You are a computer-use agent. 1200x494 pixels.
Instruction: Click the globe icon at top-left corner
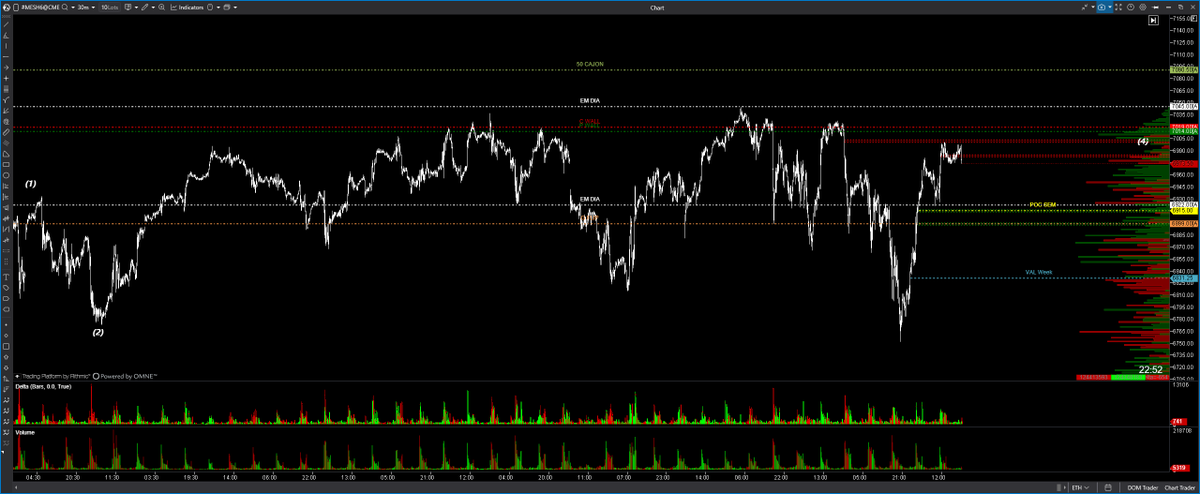(6, 7)
